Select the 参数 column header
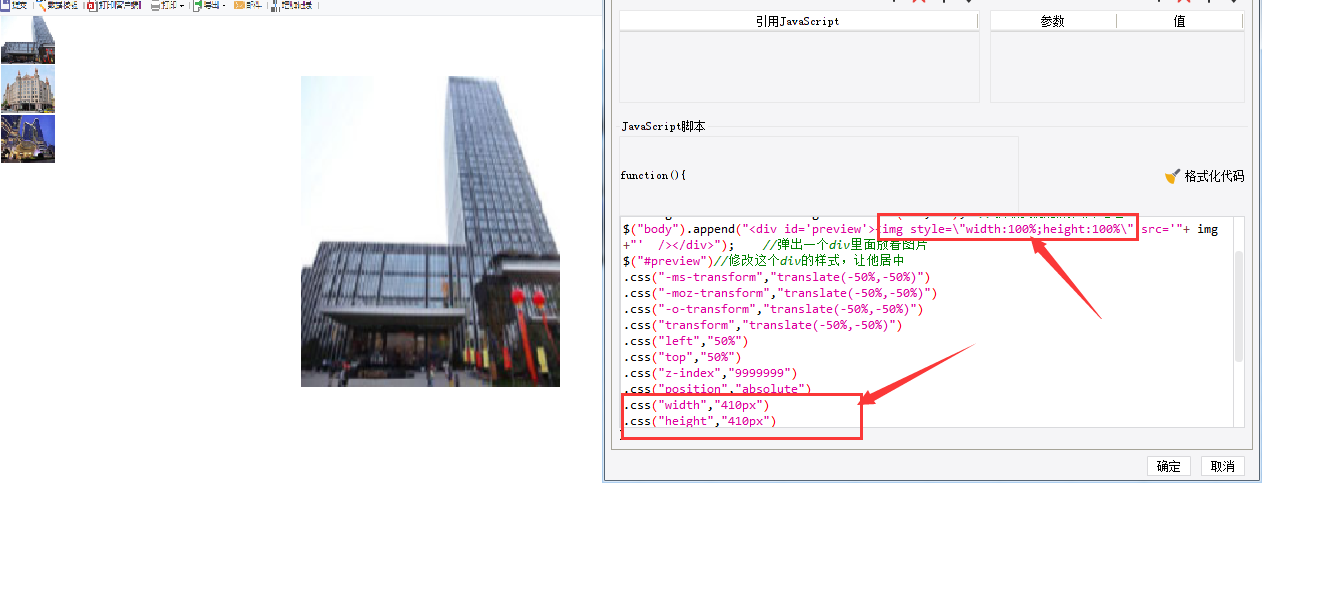 click(1053, 21)
